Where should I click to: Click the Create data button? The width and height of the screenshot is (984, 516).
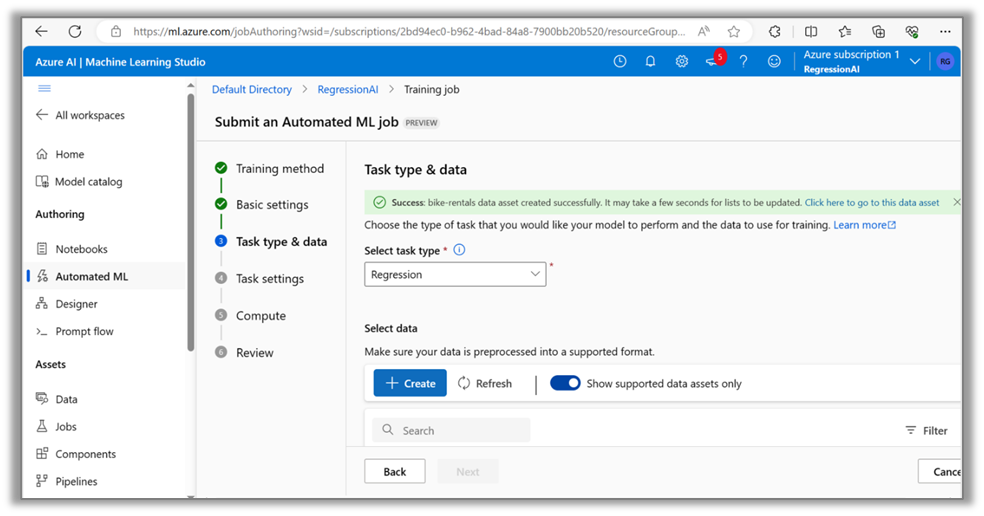coord(410,383)
